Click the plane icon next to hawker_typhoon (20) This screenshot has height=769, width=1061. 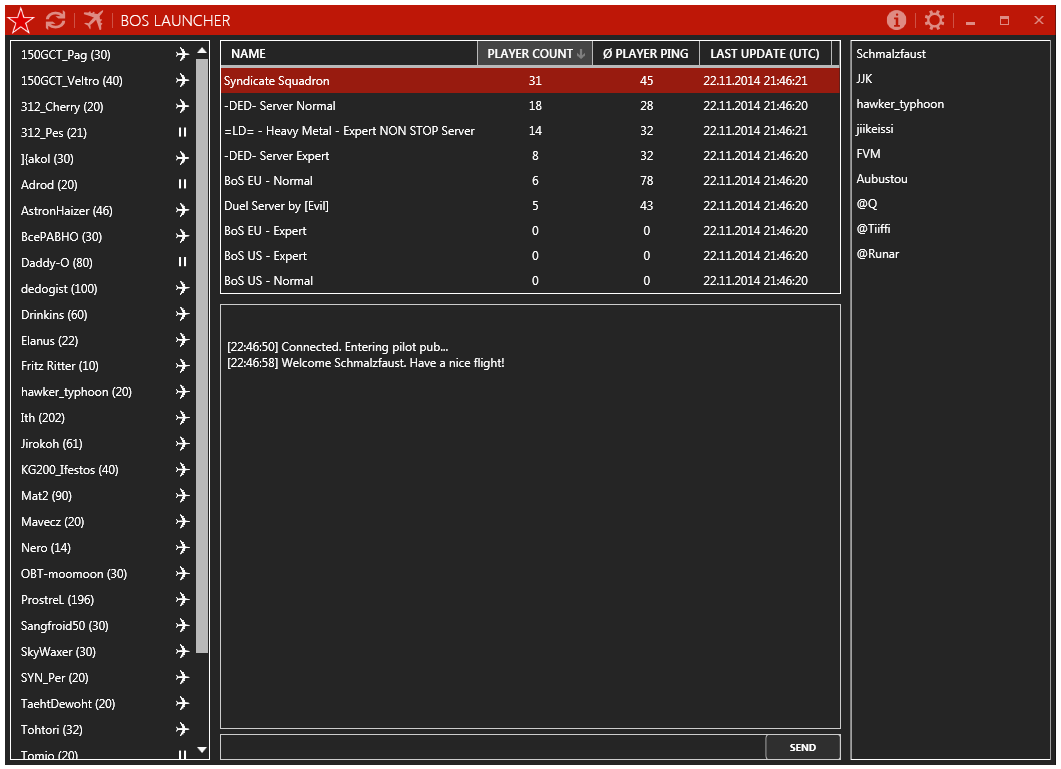(182, 391)
